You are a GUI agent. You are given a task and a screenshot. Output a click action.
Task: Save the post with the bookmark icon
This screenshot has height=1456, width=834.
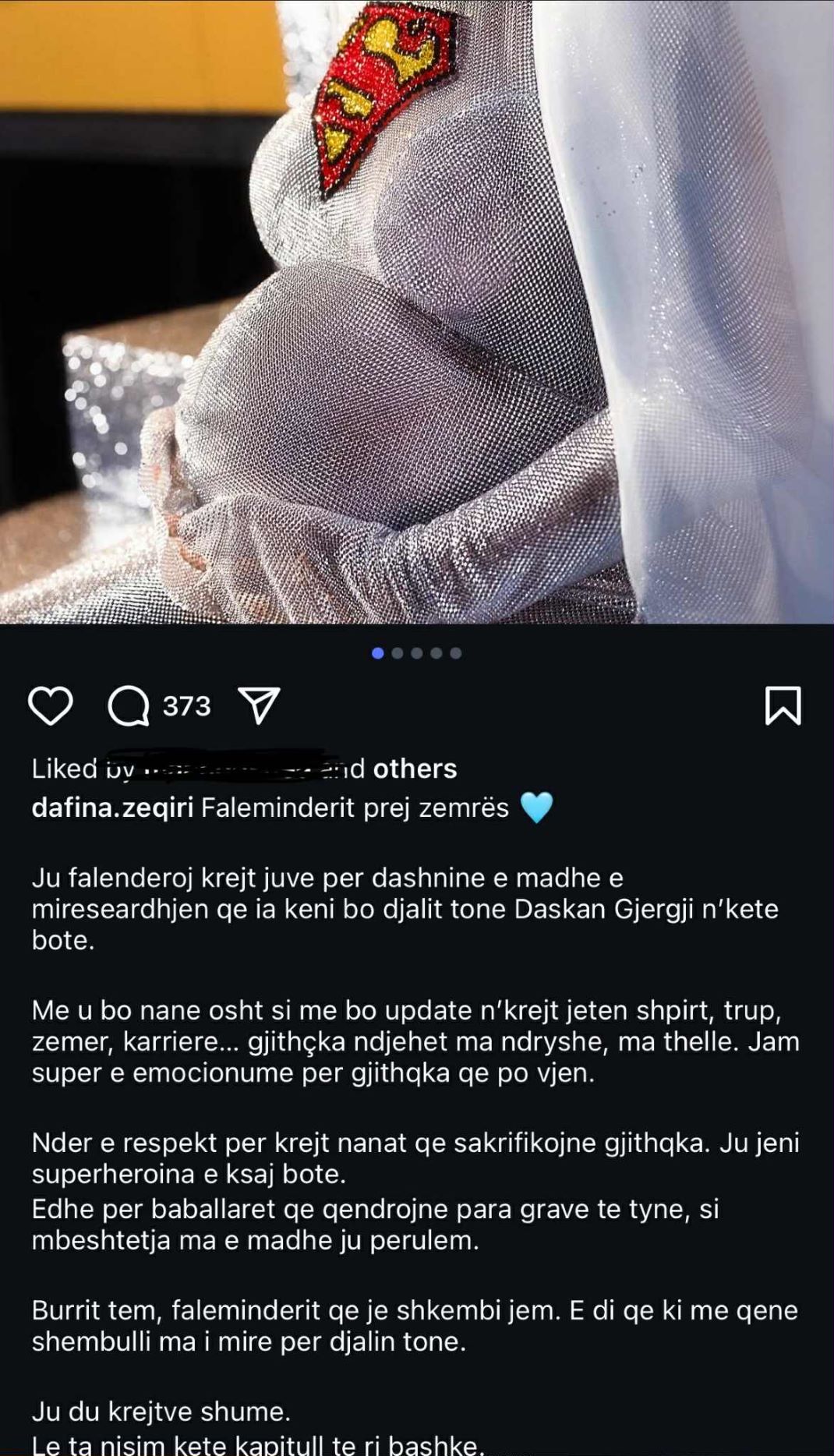coord(783,705)
